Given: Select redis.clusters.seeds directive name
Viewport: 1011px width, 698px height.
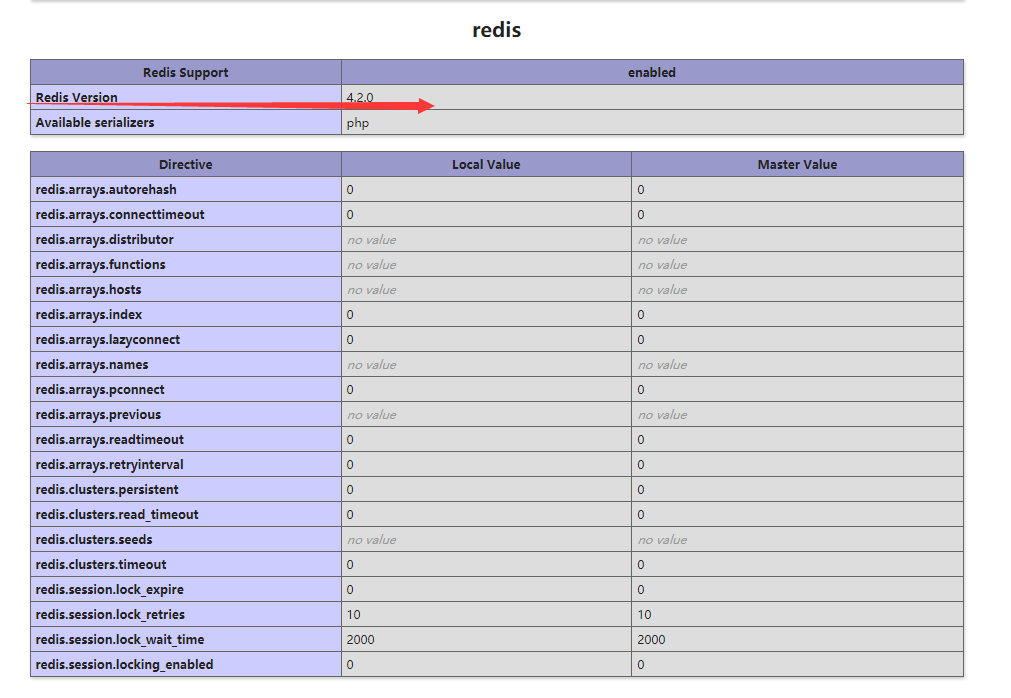Looking at the screenshot, I should [x=94, y=539].
